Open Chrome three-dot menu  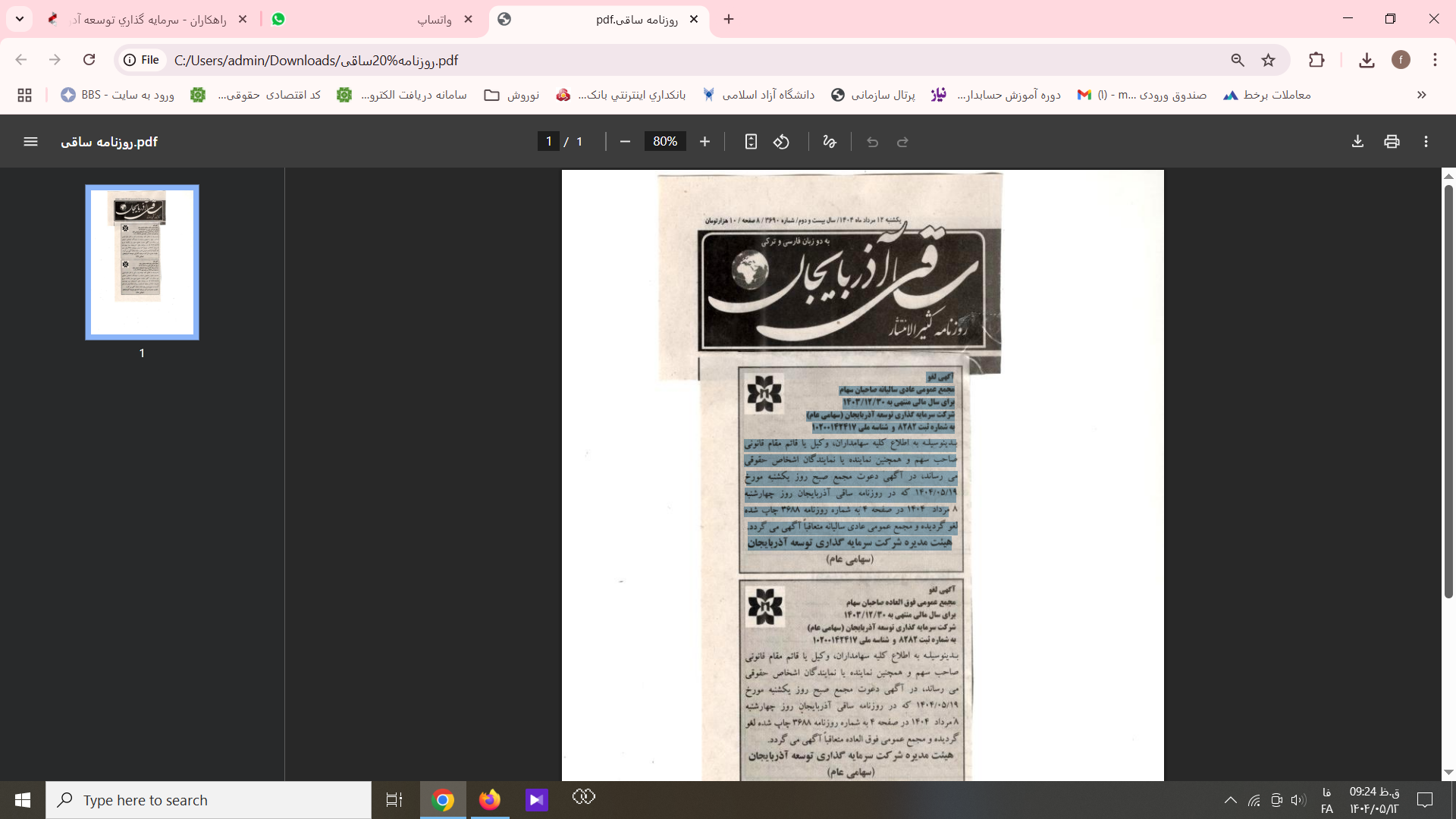[x=1435, y=60]
